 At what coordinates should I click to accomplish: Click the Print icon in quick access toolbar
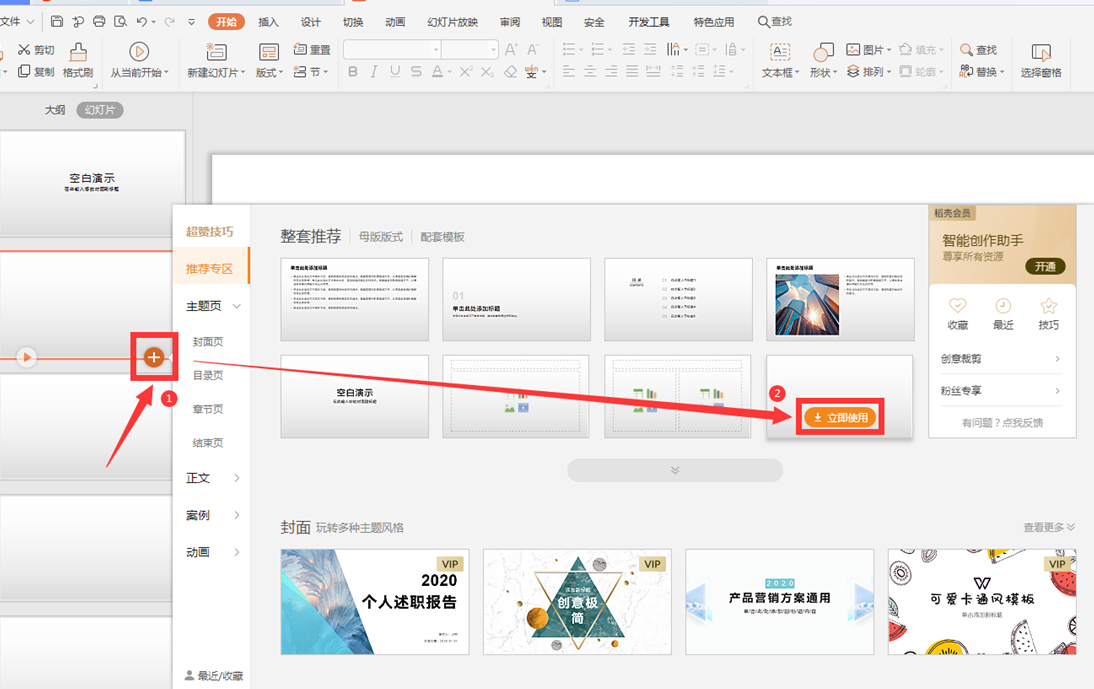(x=99, y=22)
